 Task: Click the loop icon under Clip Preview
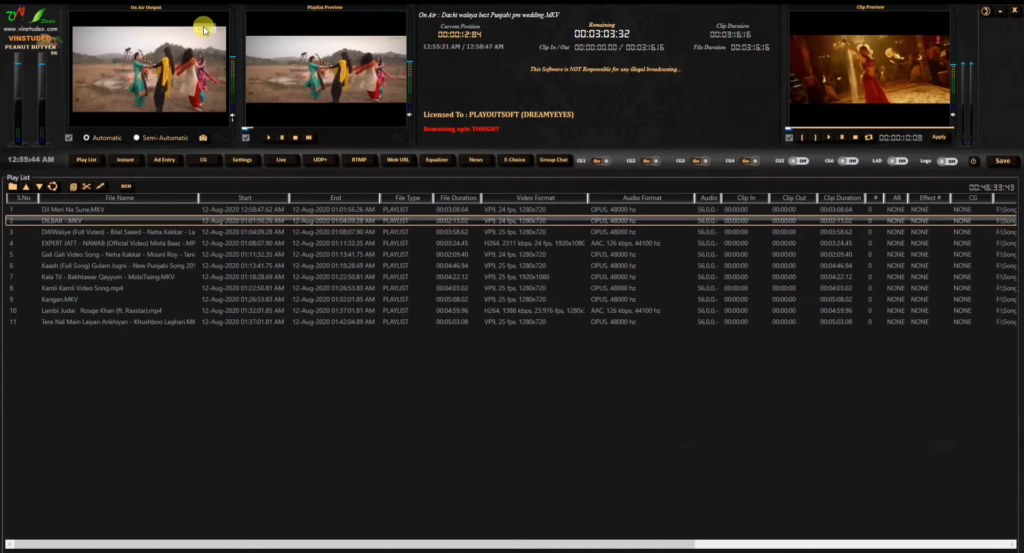[868, 137]
